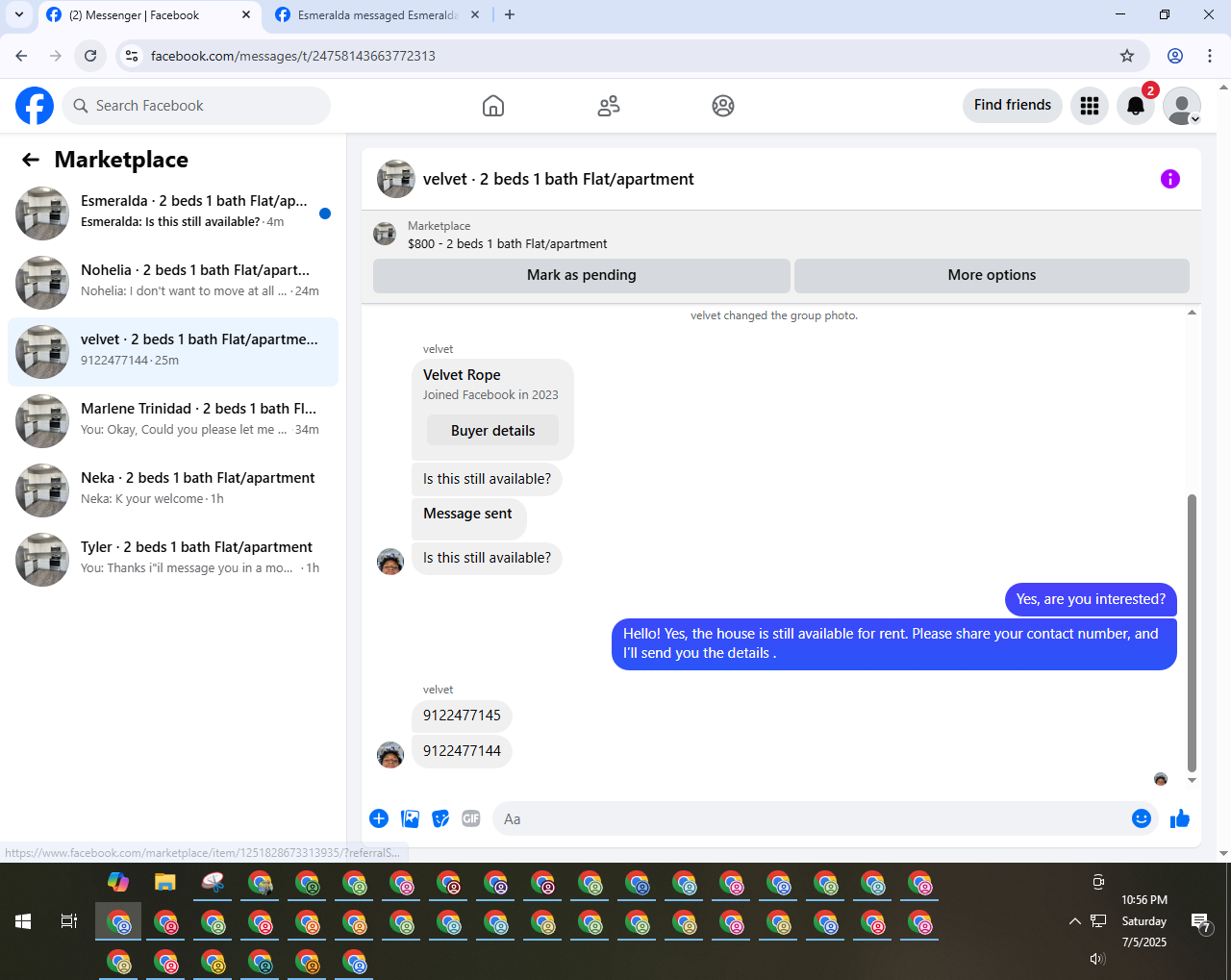Open the Copilot taskbar icon

click(x=118, y=882)
